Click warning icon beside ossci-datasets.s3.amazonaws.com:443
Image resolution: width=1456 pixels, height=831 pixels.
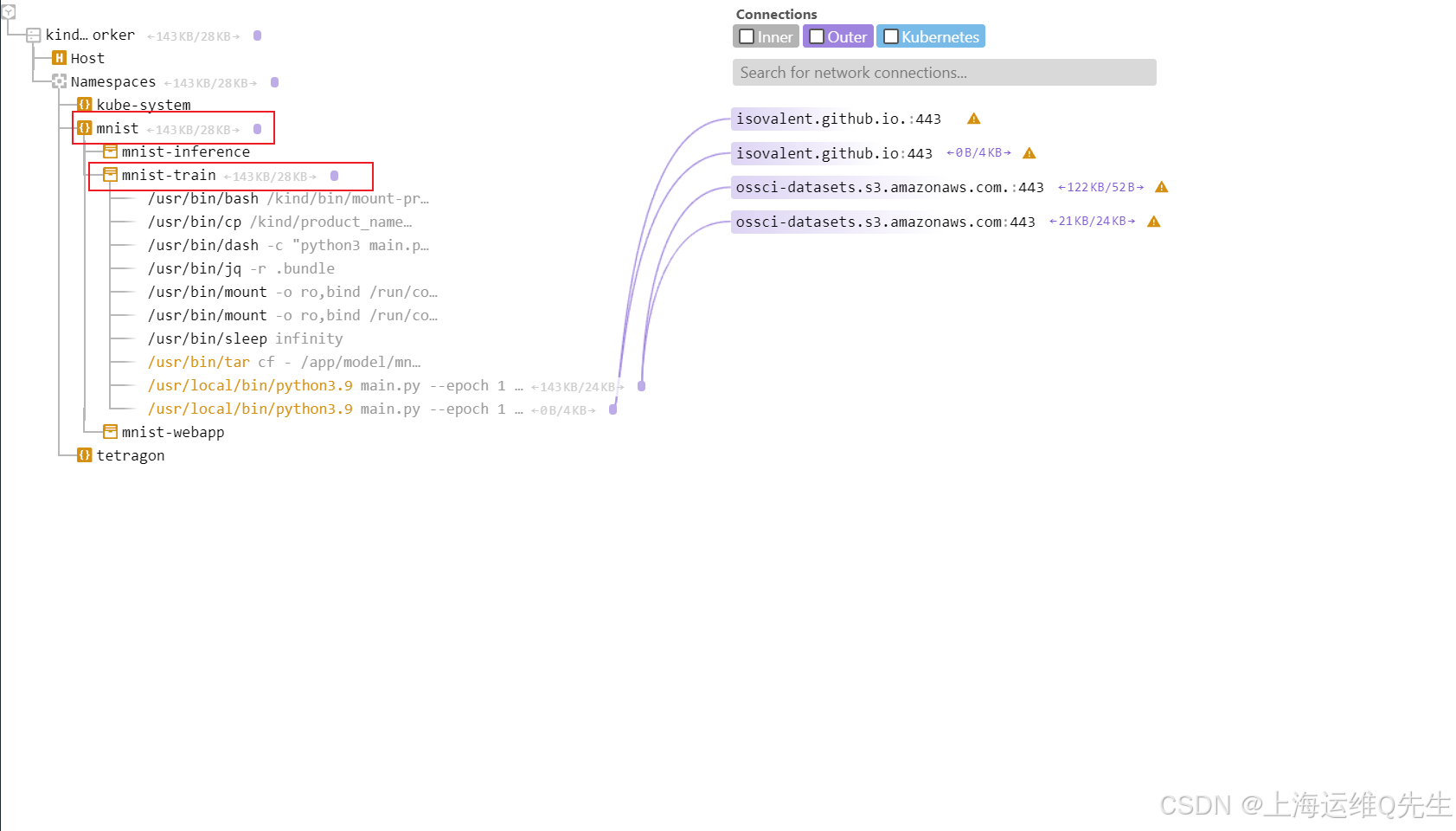pyautogui.click(x=1153, y=222)
